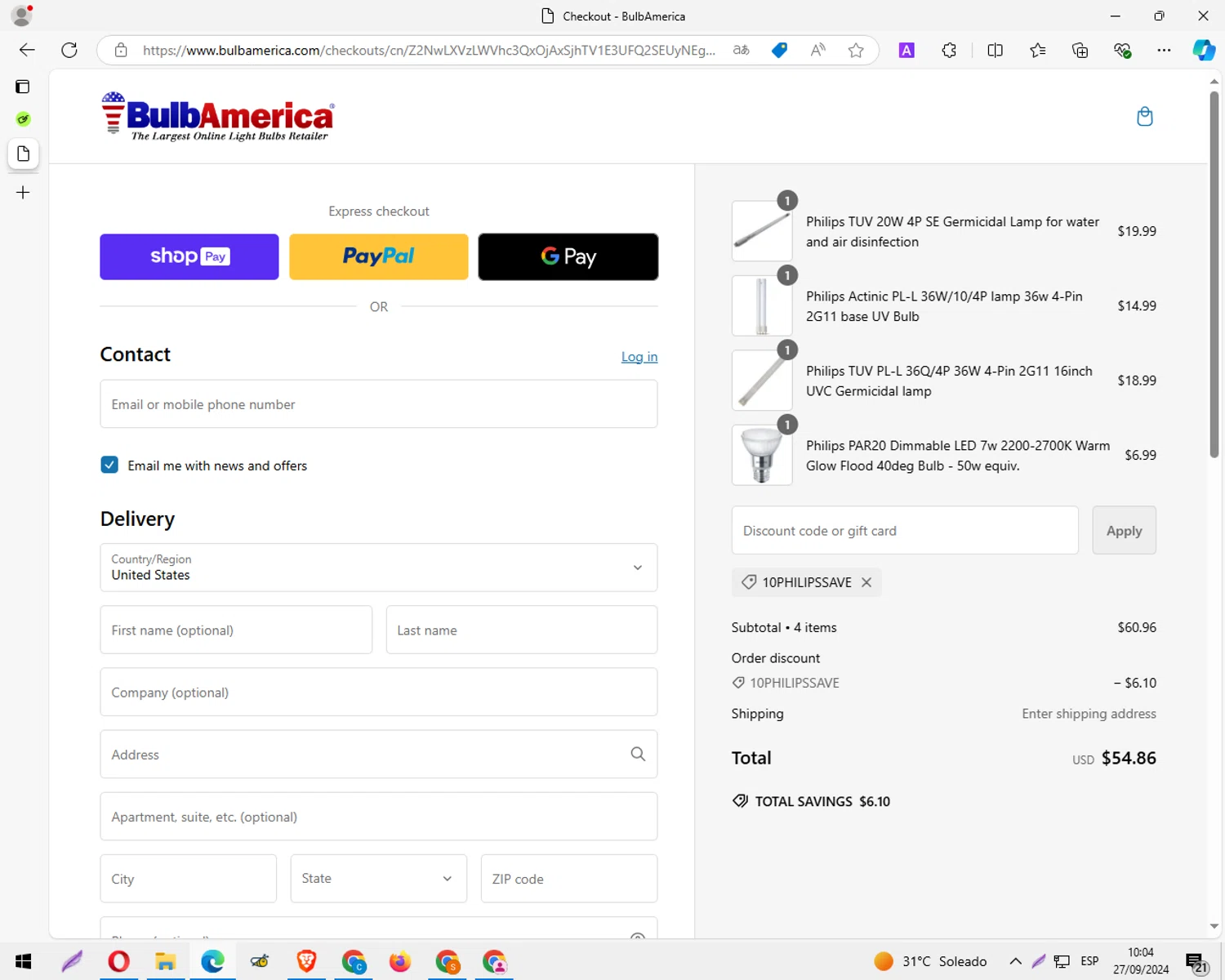Focus the Discount code or gift card field

pyautogui.click(x=905, y=530)
